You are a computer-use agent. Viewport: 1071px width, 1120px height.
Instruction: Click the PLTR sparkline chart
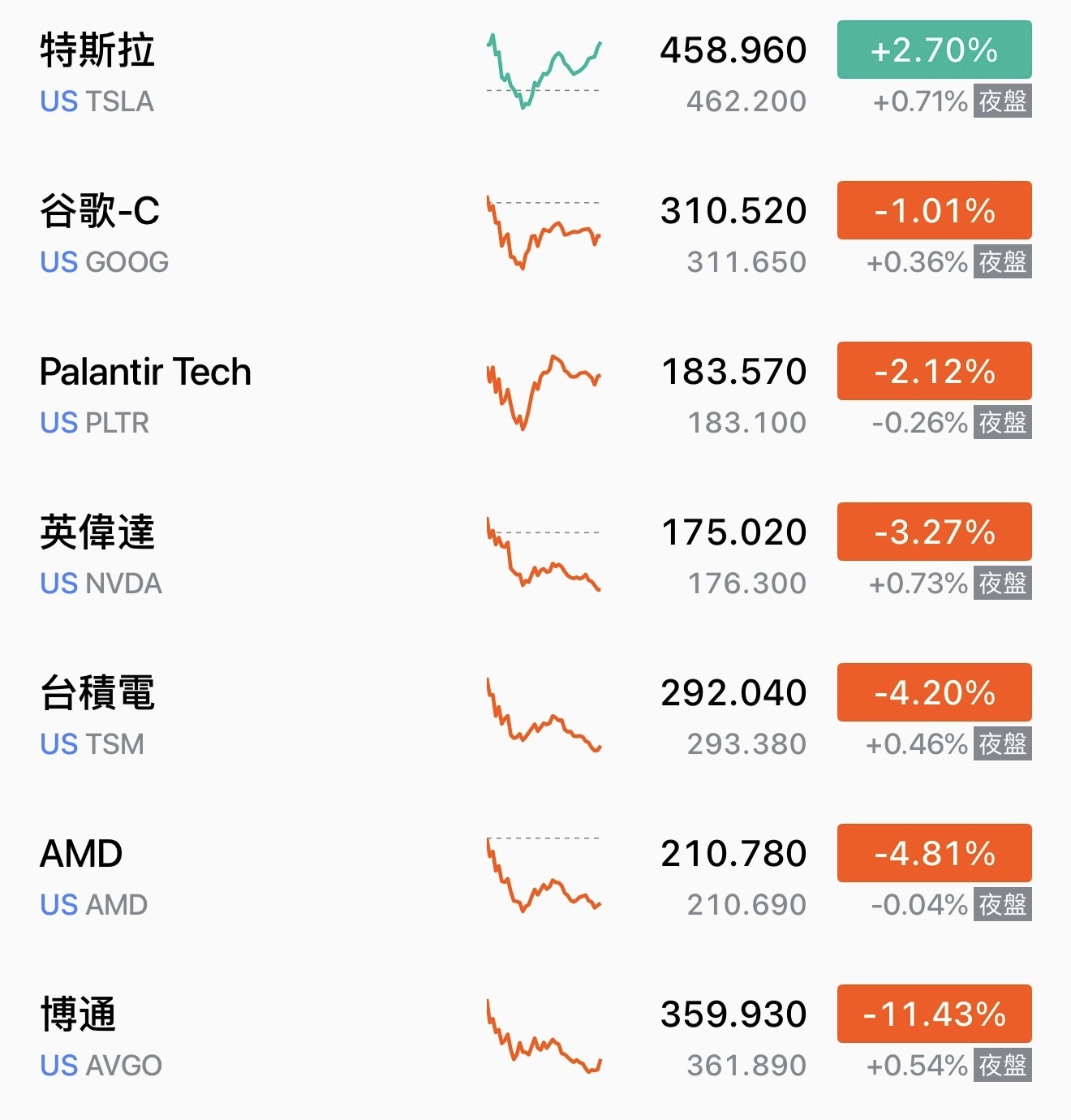(544, 392)
